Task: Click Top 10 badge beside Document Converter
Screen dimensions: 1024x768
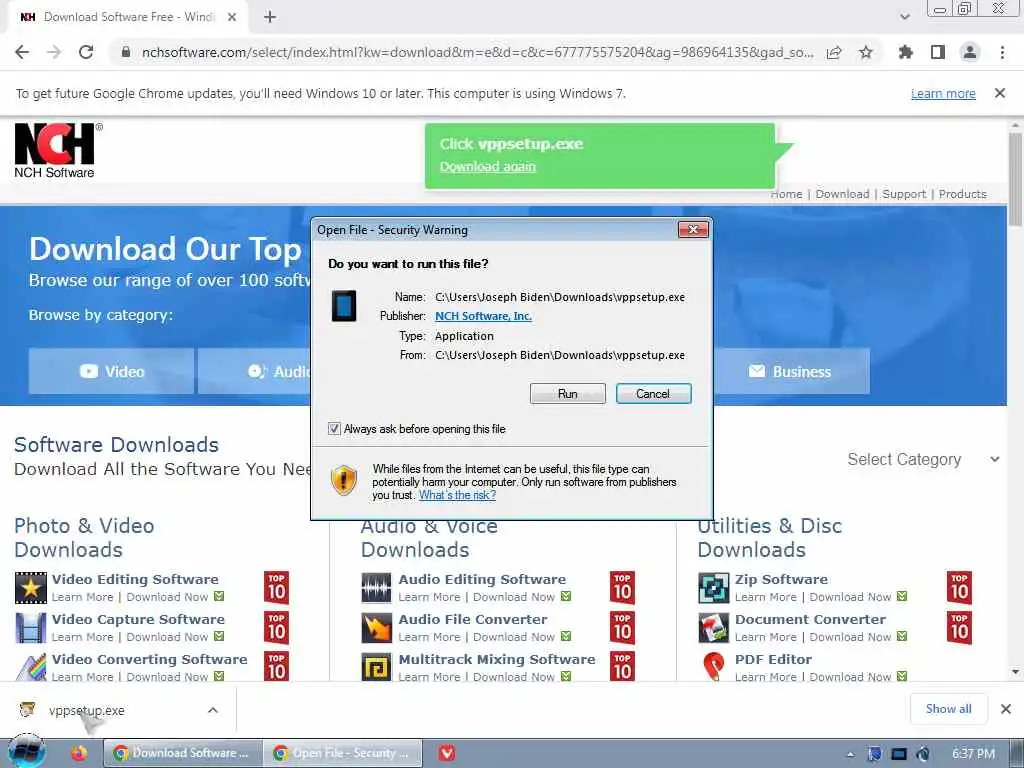Action: click(959, 628)
